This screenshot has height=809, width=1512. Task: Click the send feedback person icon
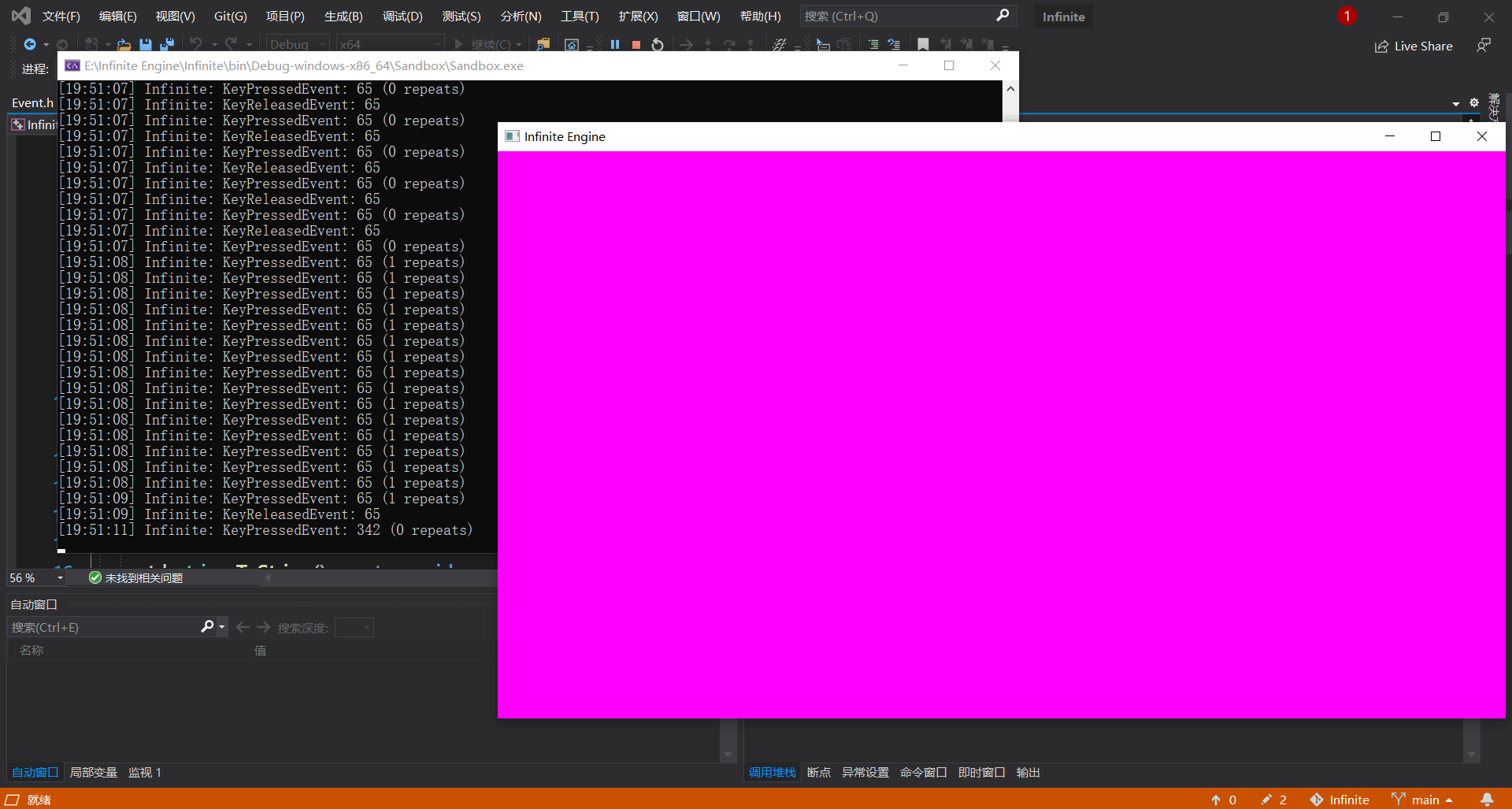click(1484, 46)
